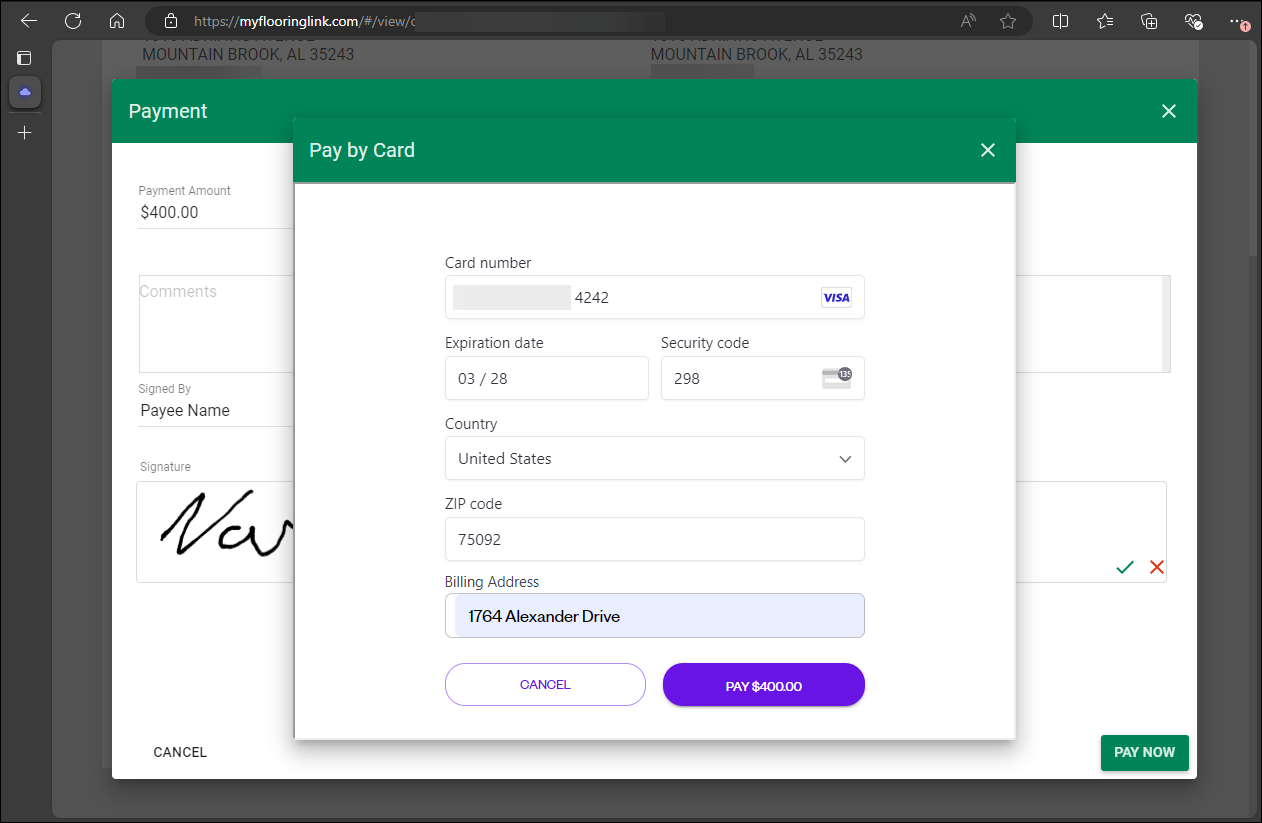The image size is (1262, 823).
Task: Reload the page with the refresh icon
Action: pos(73,21)
